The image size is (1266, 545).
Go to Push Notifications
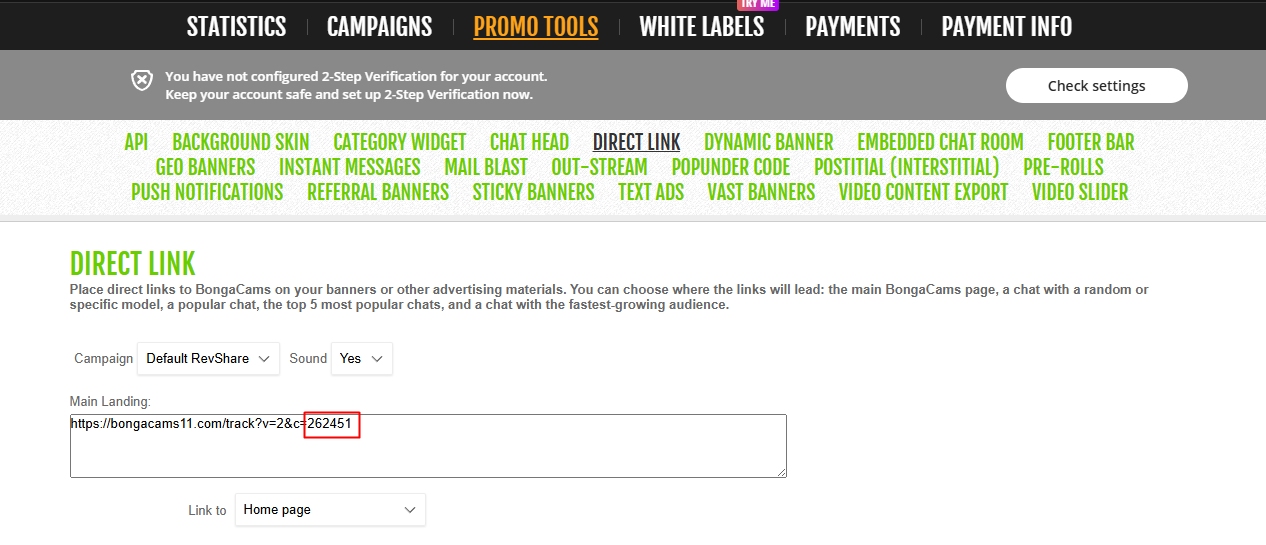(x=207, y=192)
